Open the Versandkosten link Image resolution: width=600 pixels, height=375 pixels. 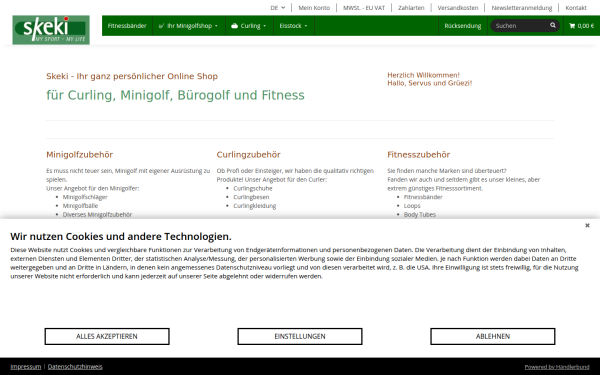click(458, 8)
